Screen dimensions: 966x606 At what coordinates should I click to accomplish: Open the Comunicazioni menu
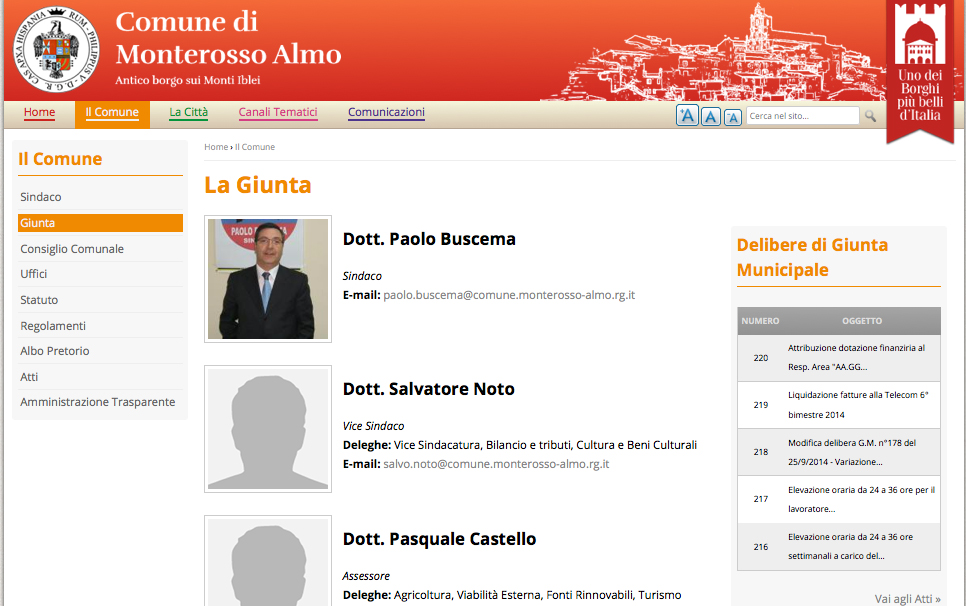tap(386, 112)
